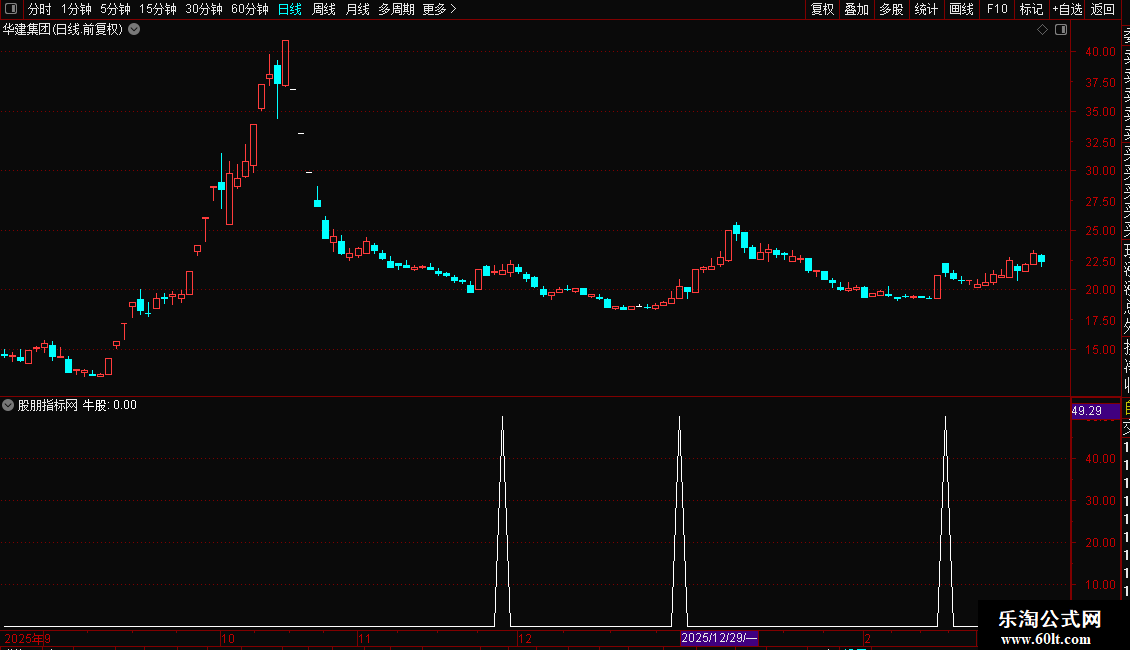Click the 返回 back button
The image size is (1130, 650).
click(x=1103, y=9)
